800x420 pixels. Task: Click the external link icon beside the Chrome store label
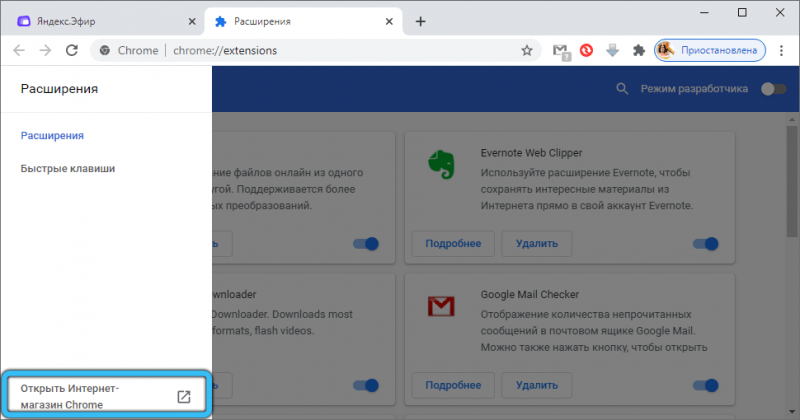pyautogui.click(x=184, y=397)
